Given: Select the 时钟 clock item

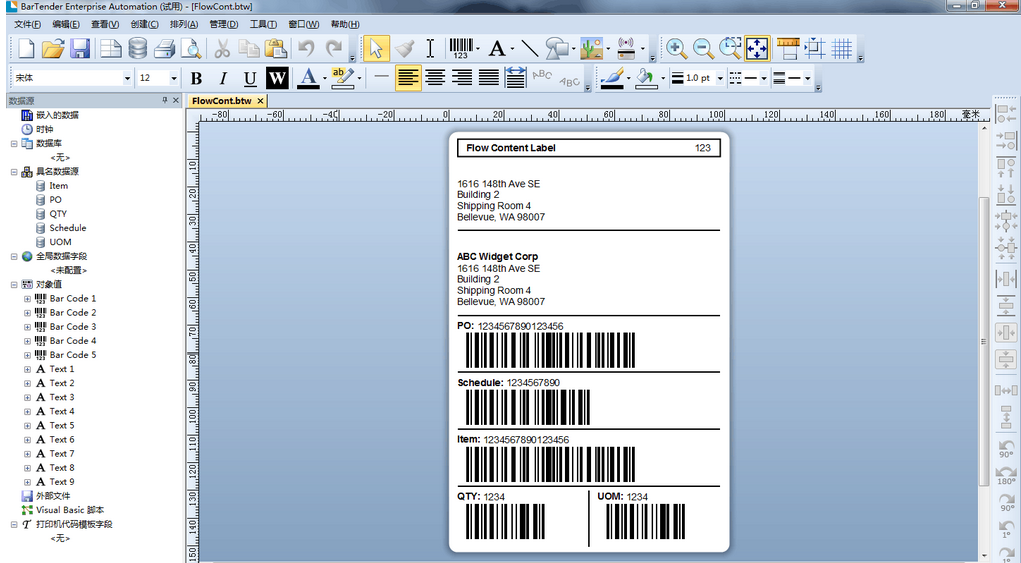Looking at the screenshot, I should 45,130.
